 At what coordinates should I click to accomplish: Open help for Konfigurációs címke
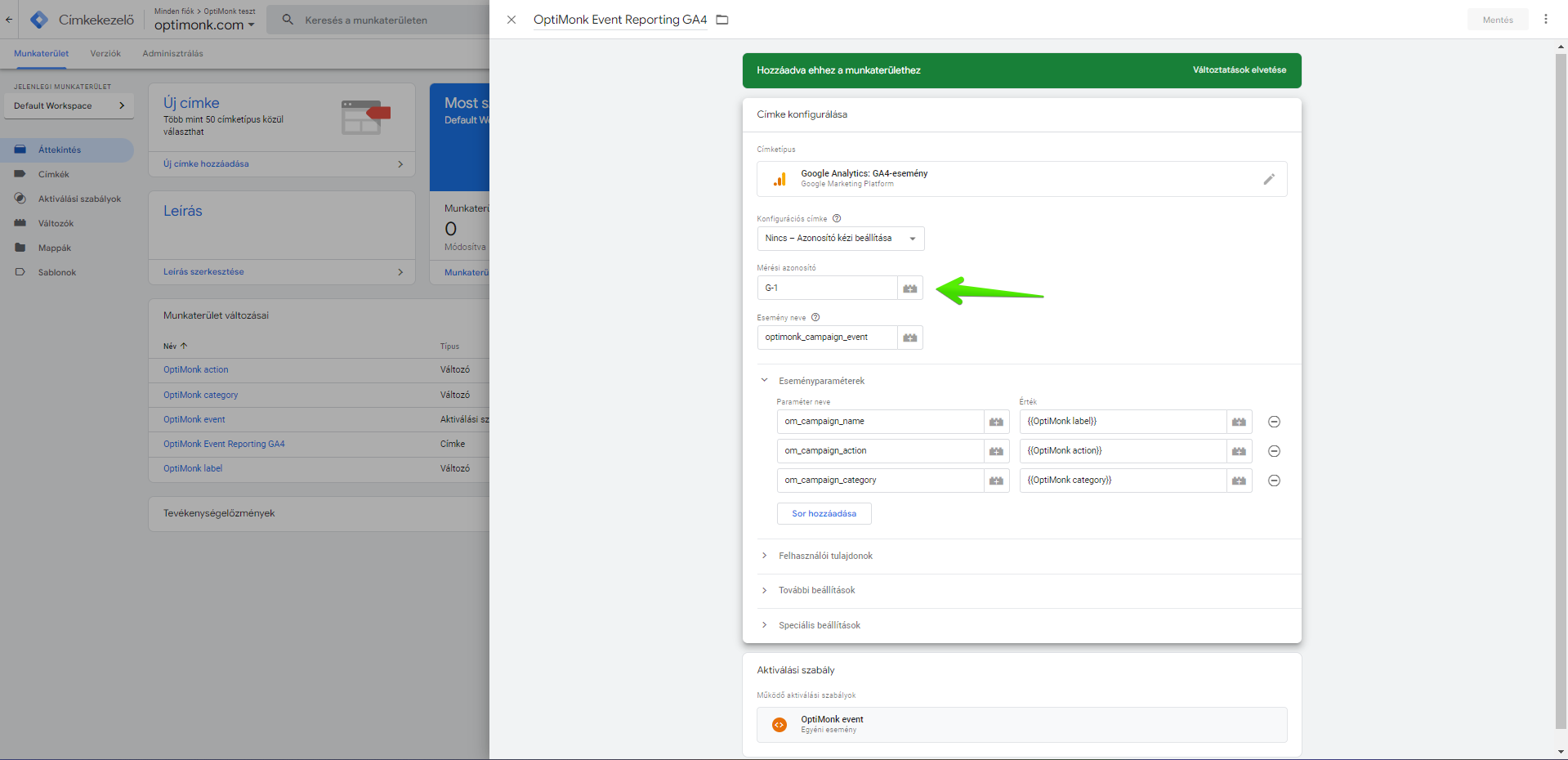click(837, 218)
